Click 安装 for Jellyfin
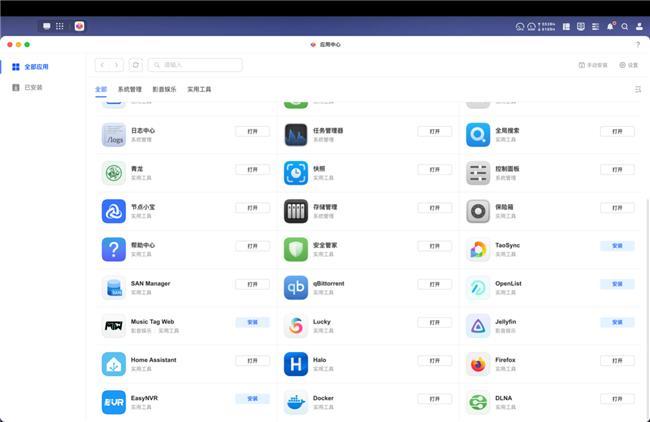The image size is (650, 422). 617,322
